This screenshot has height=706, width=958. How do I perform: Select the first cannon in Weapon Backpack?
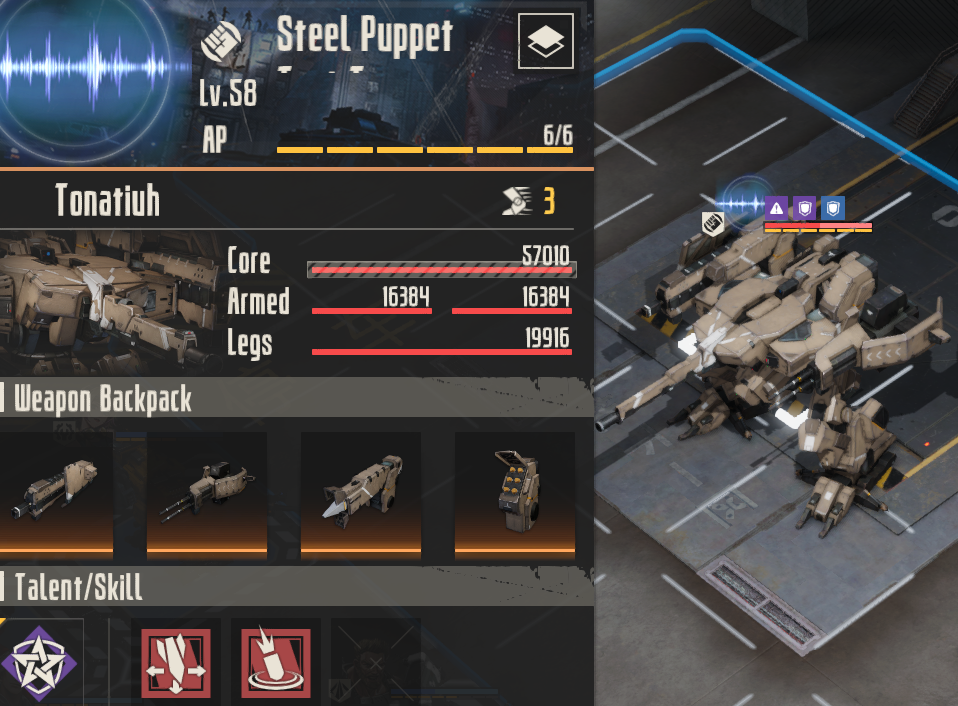click(x=56, y=493)
